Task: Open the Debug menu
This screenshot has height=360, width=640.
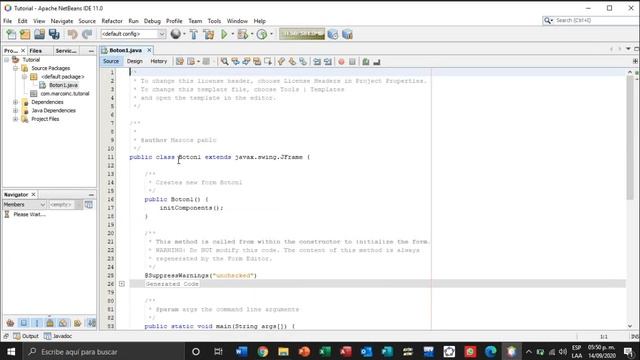Action: [152, 21]
